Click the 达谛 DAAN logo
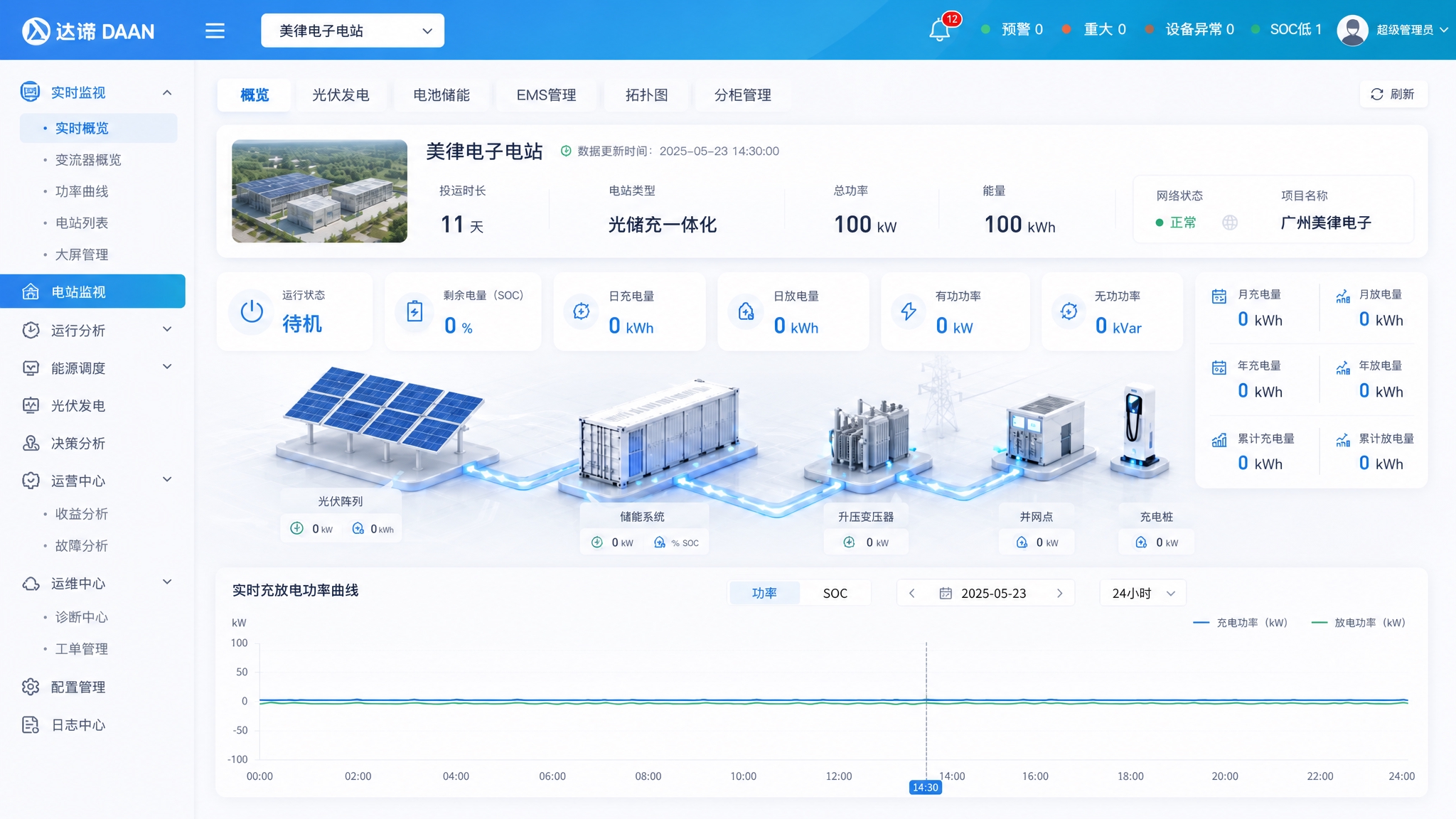This screenshot has height=819, width=1456. pyautogui.click(x=88, y=31)
